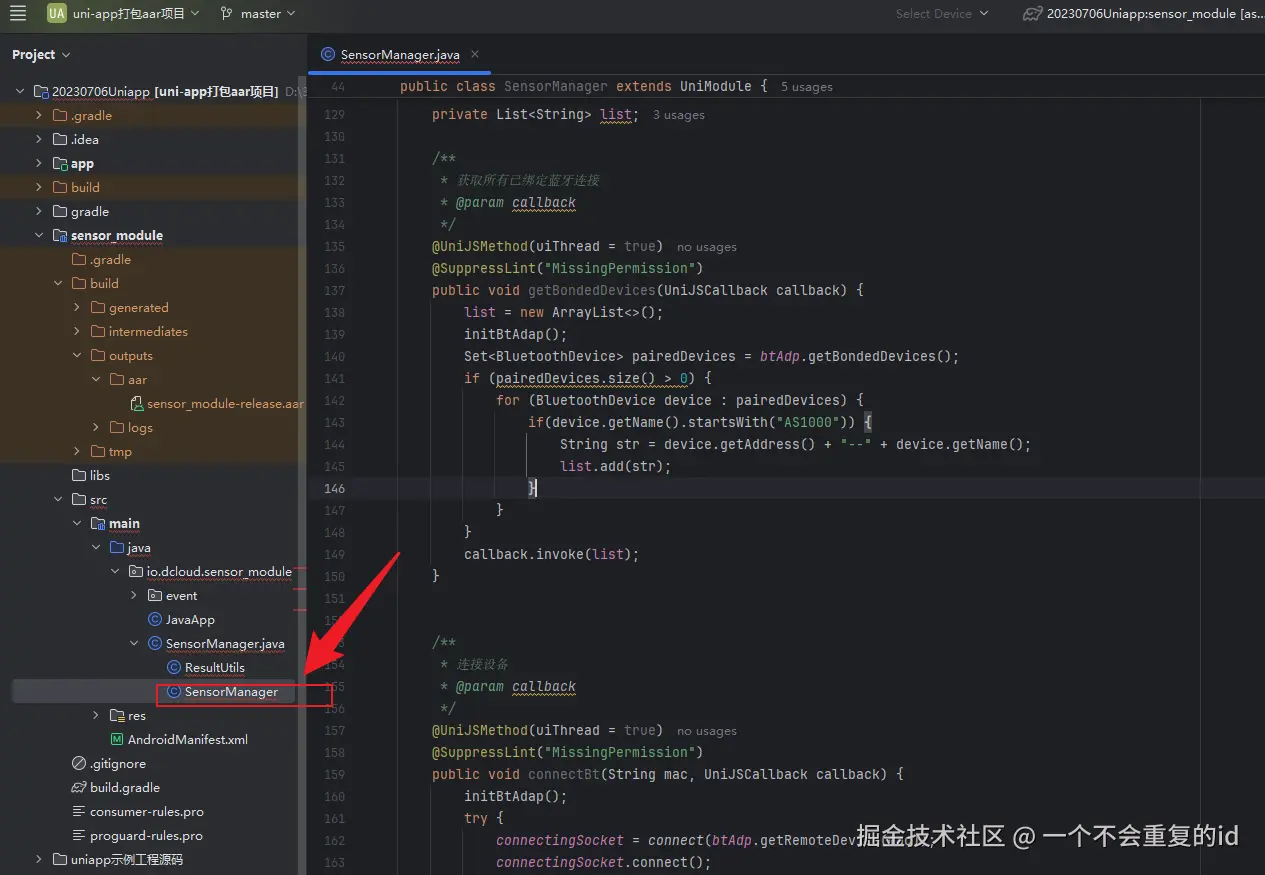Click the getBondedDevices method name
The image size is (1265, 875).
[591, 290]
